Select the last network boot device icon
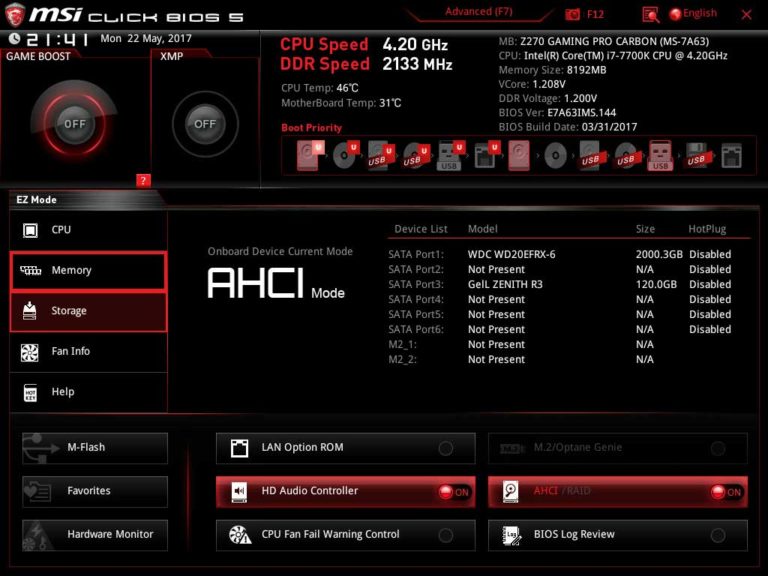Viewport: 768px width, 576px height. click(732, 156)
